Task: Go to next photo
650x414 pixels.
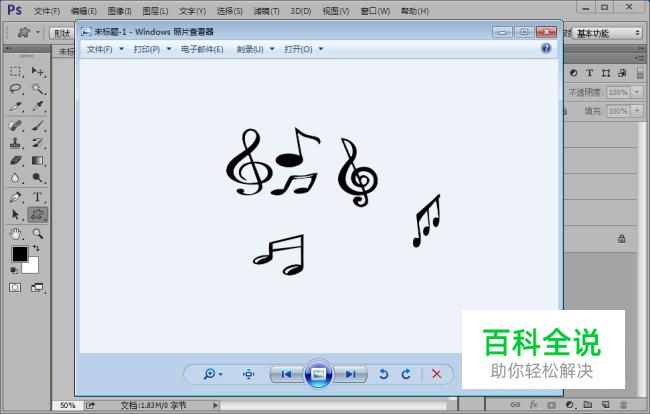Action: click(351, 374)
